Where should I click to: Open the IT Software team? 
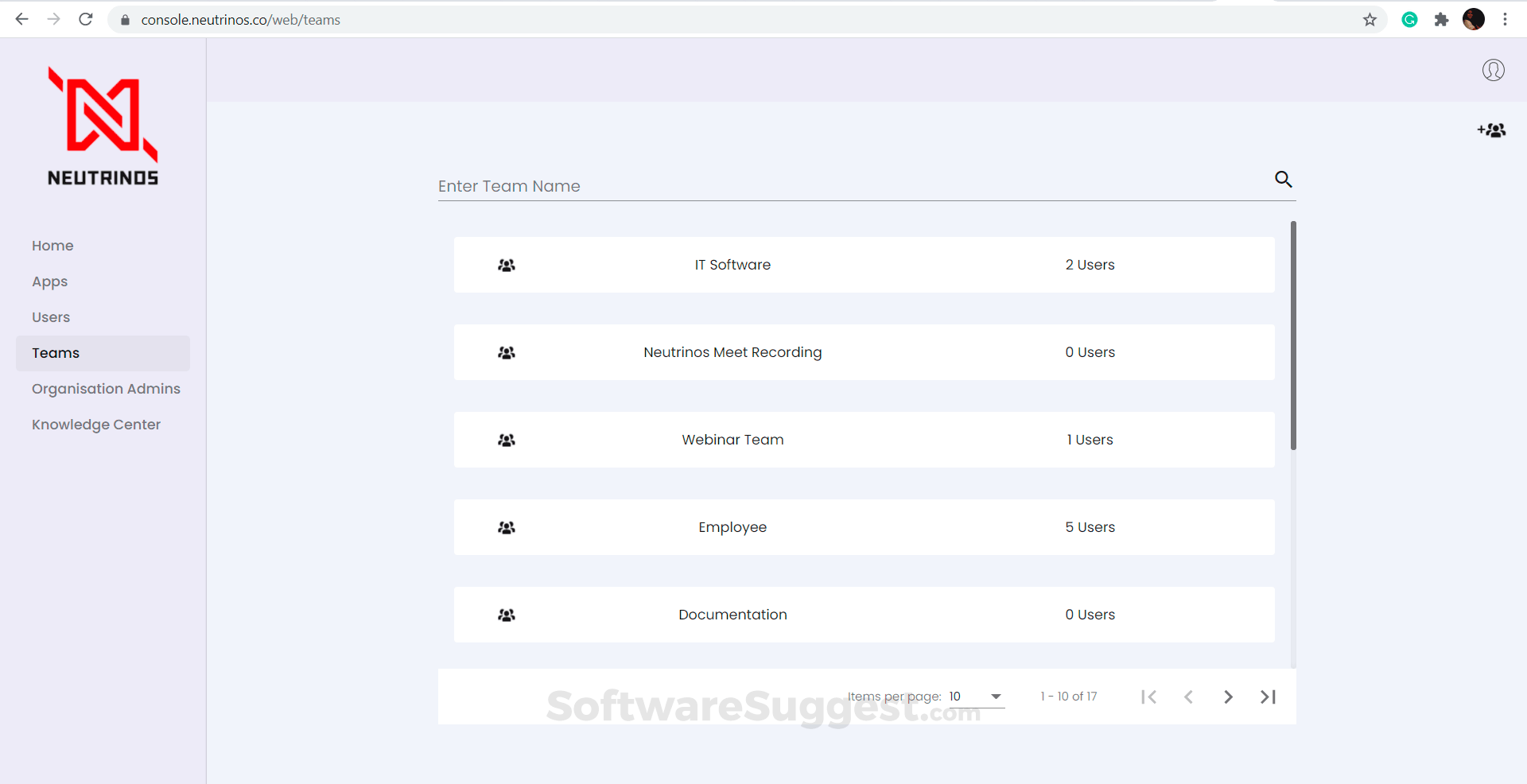coord(864,265)
